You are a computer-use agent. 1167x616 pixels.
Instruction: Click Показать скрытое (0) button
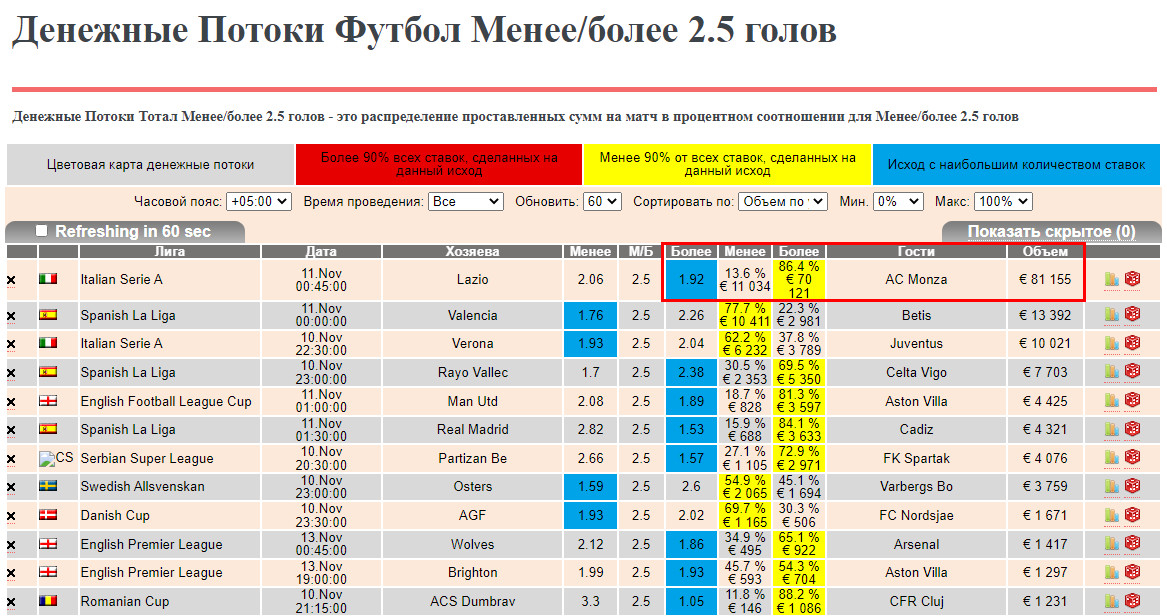coord(1051,231)
